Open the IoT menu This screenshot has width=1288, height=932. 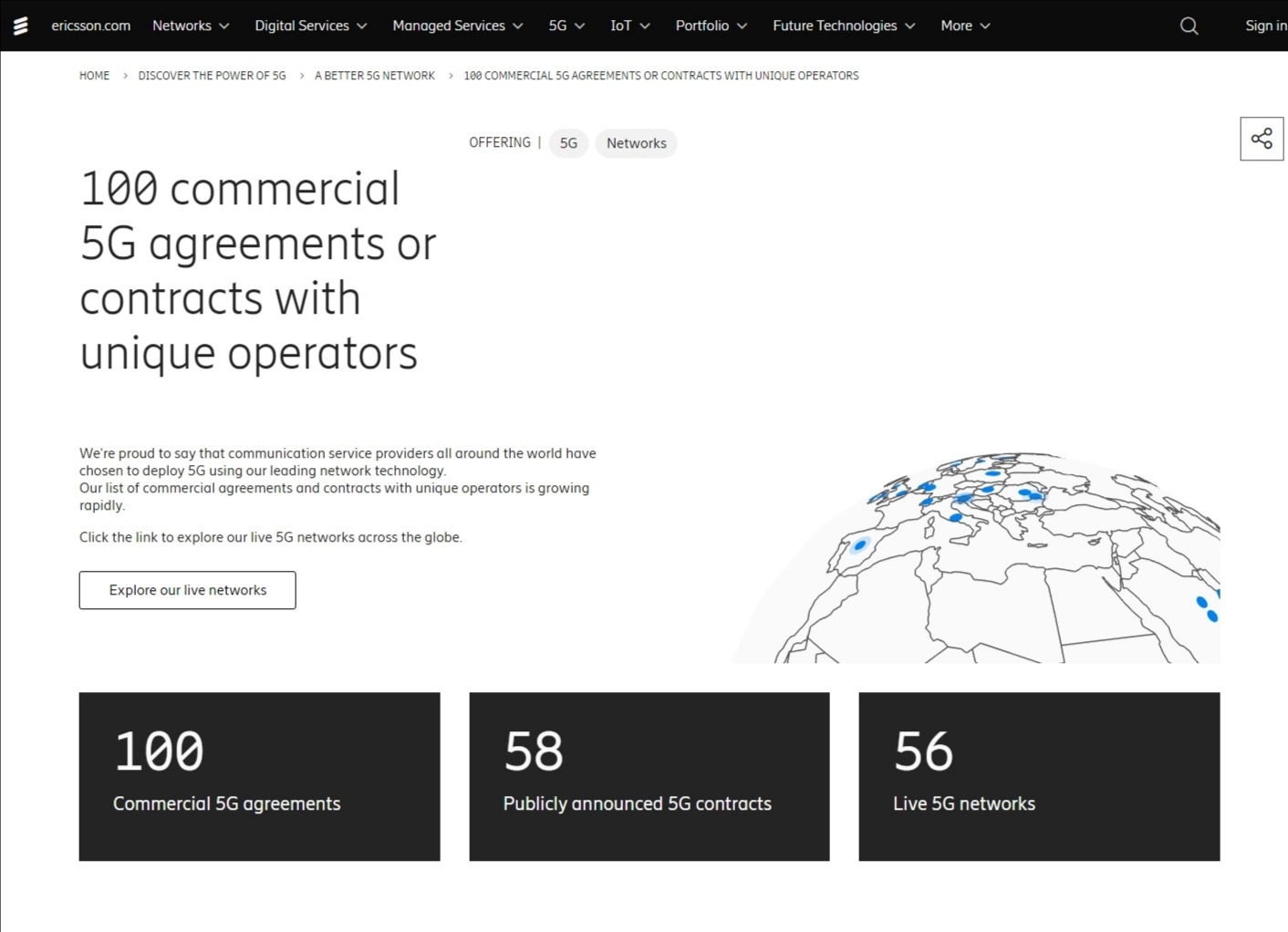(630, 26)
